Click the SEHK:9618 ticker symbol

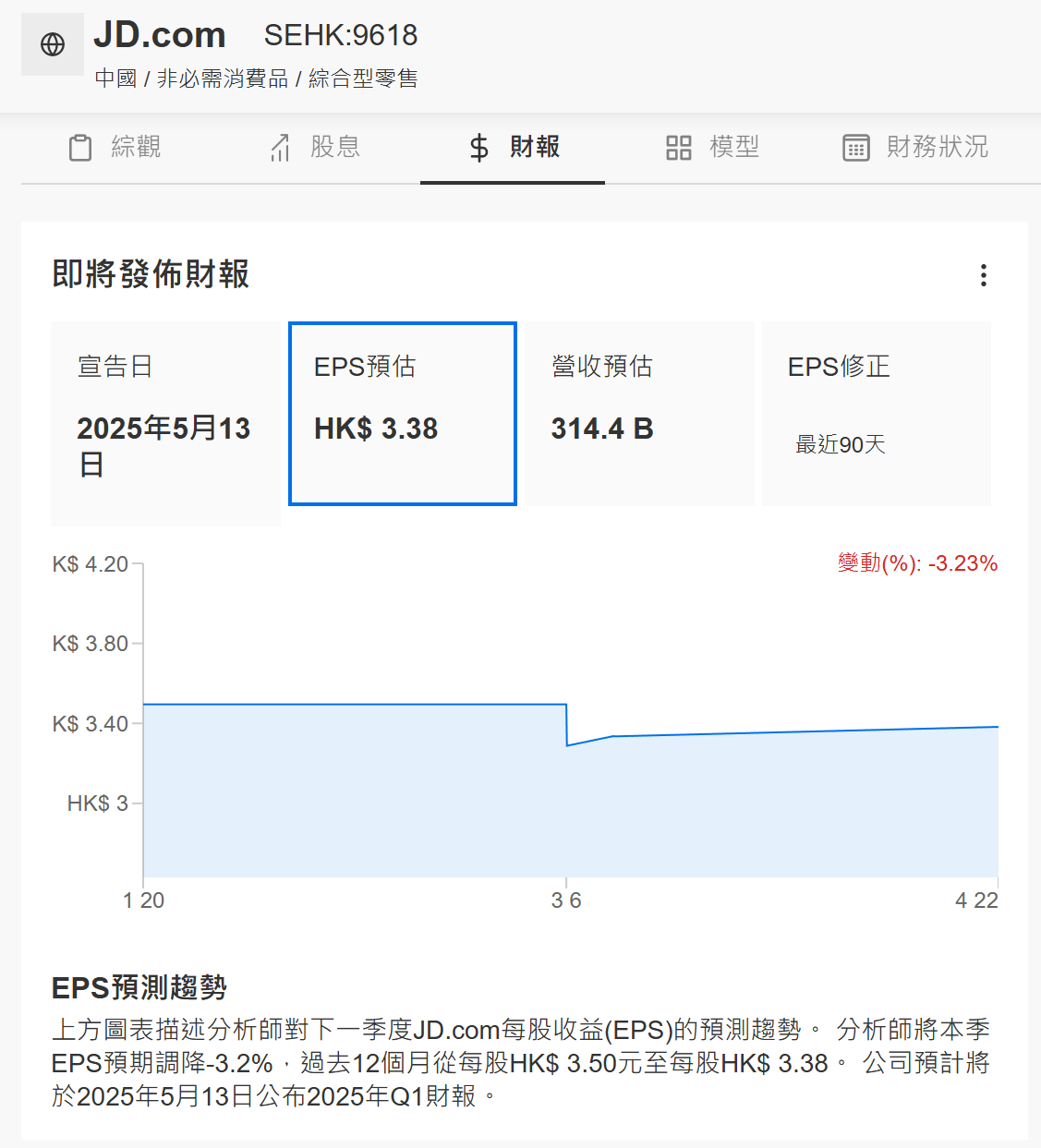coord(341,35)
